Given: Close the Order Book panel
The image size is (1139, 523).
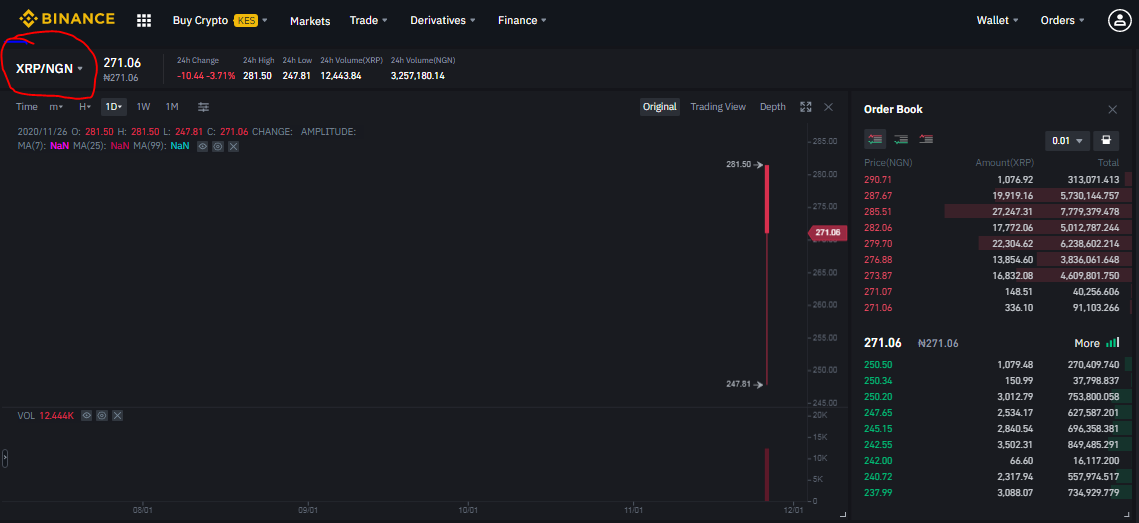Looking at the screenshot, I should click(1112, 110).
